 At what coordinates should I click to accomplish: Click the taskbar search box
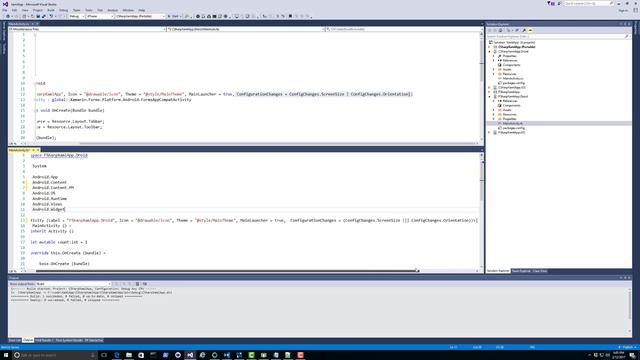pos(54,355)
